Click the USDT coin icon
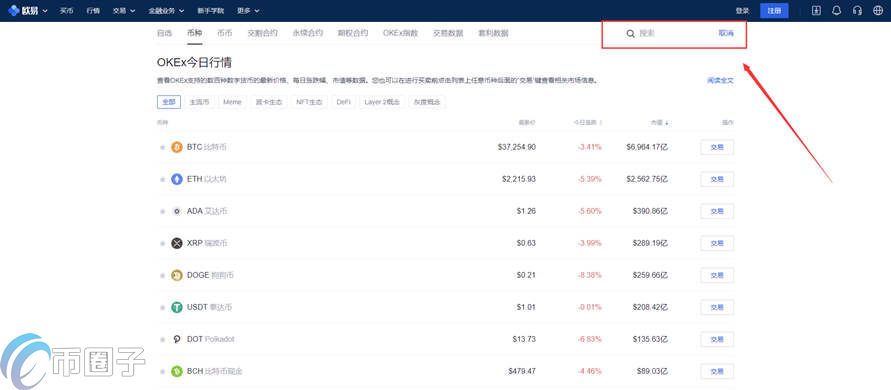Screen dimensions: 891x390 (177, 307)
